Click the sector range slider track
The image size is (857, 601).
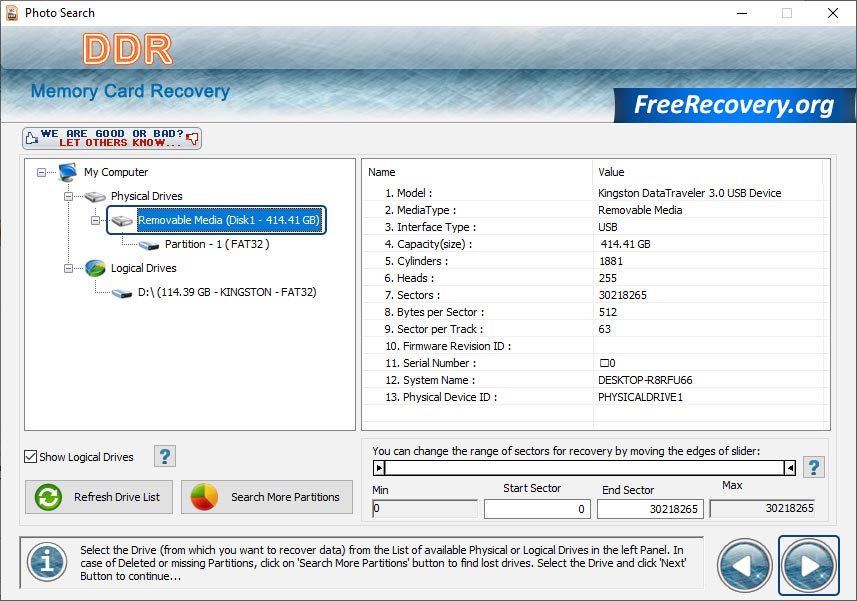[584, 468]
